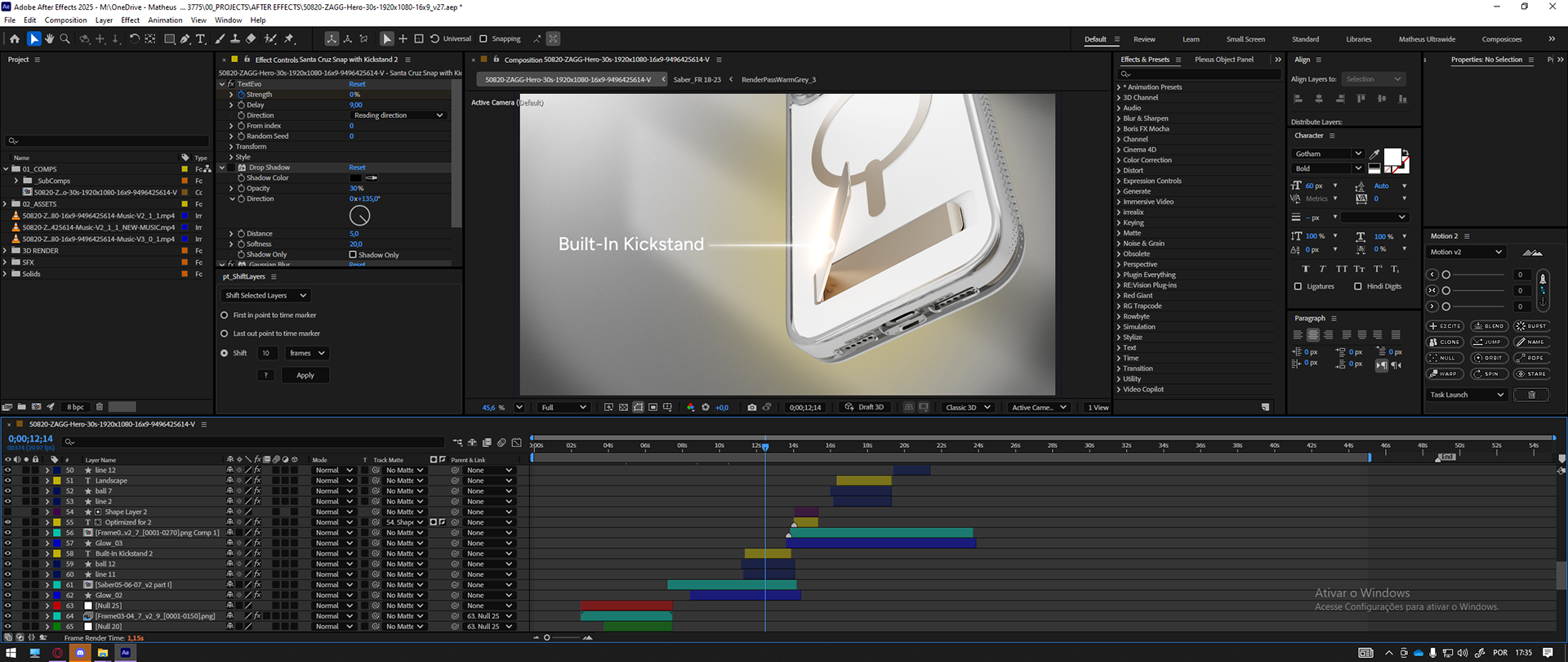Viewport: 1568px width, 662px height.
Task: Click the Shadow Color swatch
Action: click(x=355, y=177)
